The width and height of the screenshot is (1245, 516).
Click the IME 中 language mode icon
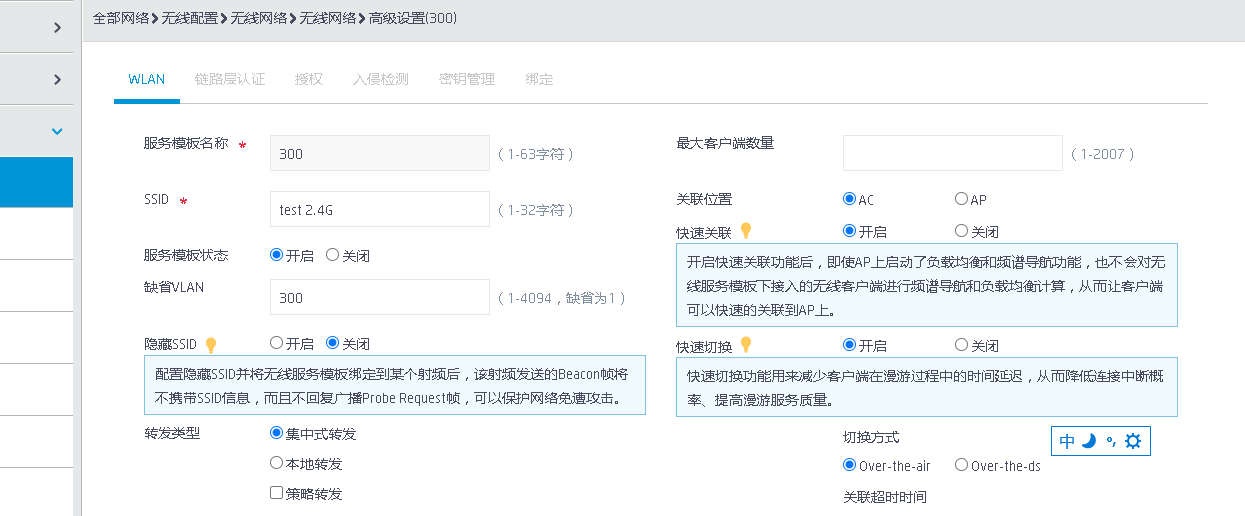click(1067, 441)
